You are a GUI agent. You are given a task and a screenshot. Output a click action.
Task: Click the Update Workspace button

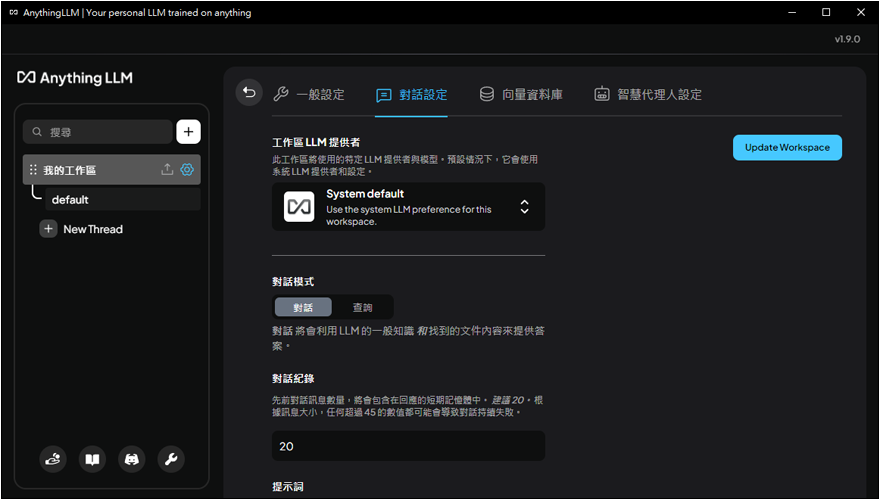click(x=787, y=147)
